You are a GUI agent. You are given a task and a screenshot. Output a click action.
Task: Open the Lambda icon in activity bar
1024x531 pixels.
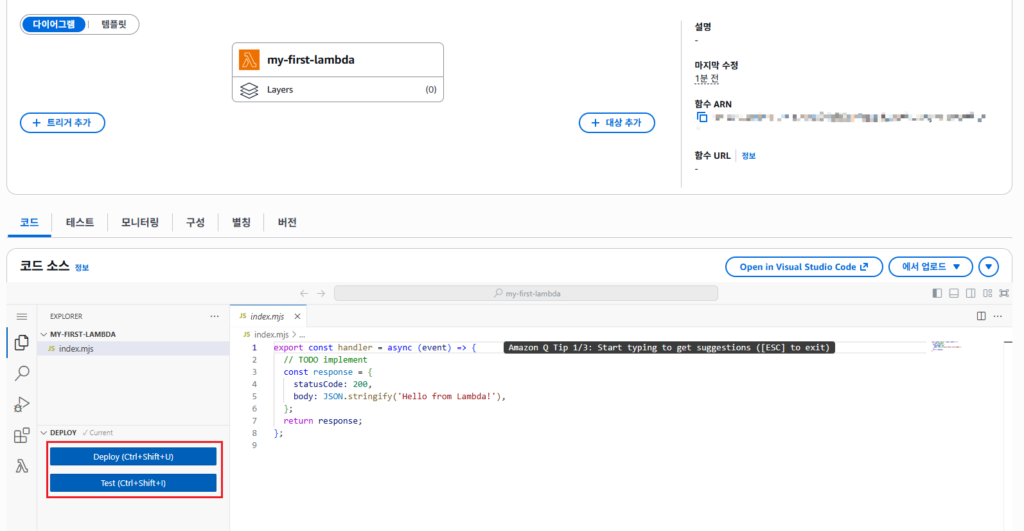tap(22, 466)
